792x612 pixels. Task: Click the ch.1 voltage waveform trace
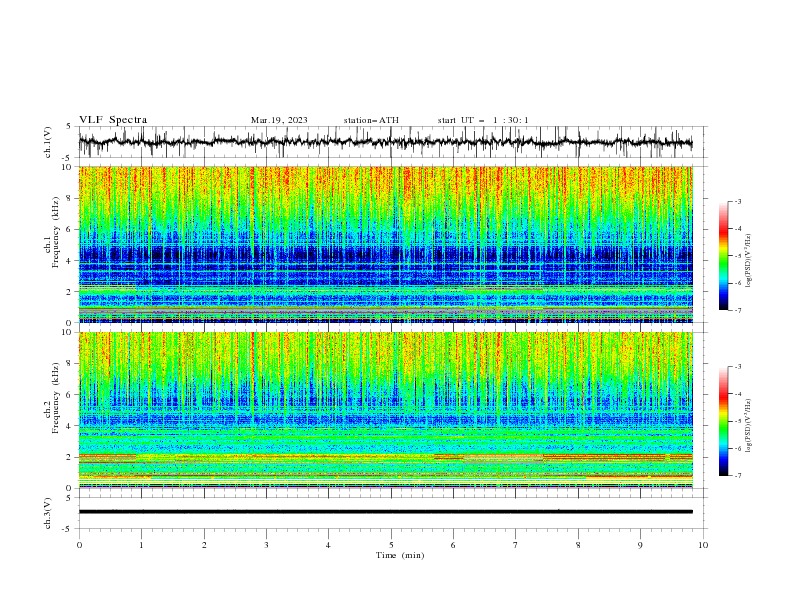385,142
